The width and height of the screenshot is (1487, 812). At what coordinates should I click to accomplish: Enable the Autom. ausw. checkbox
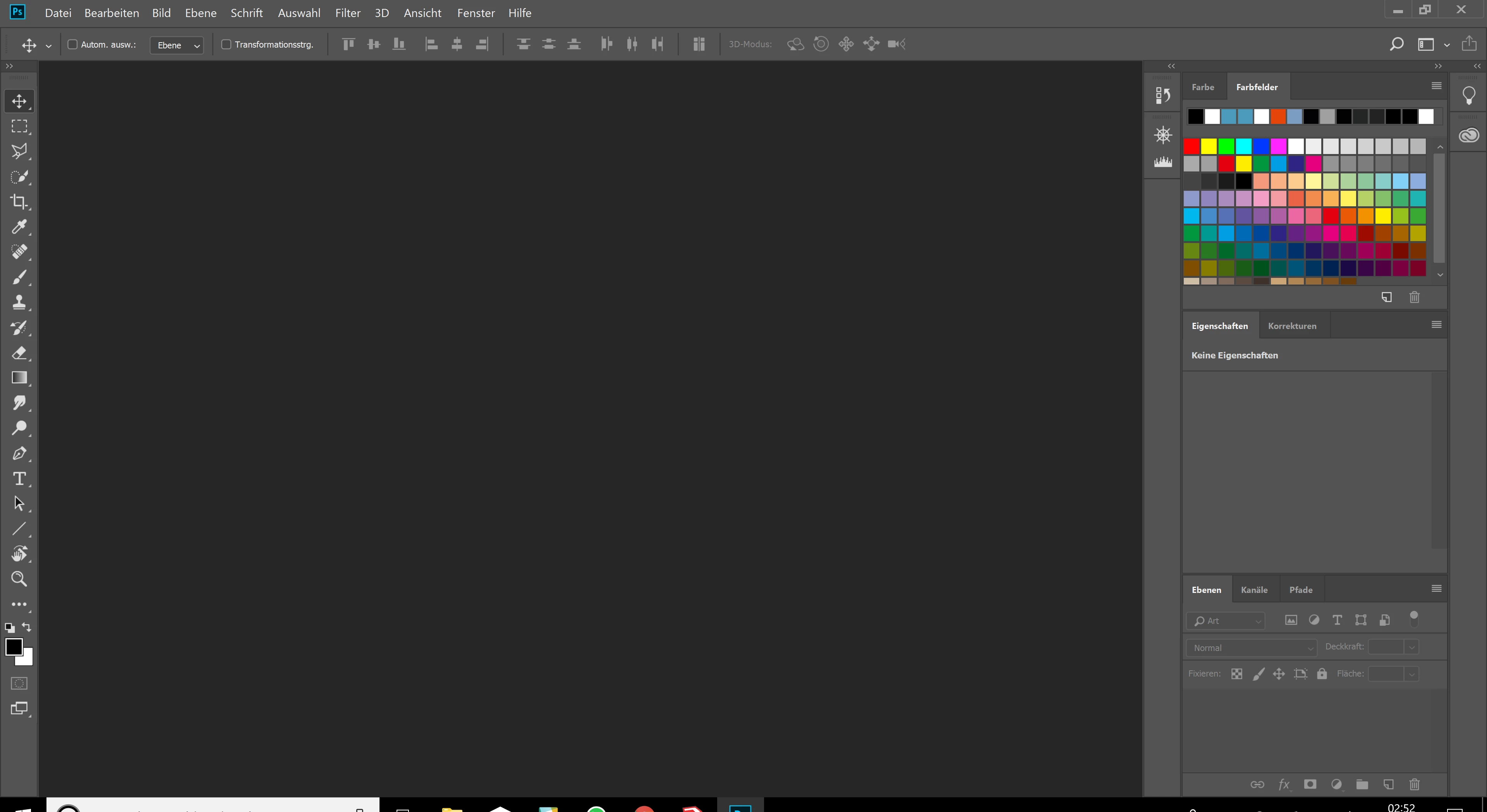[x=73, y=45]
